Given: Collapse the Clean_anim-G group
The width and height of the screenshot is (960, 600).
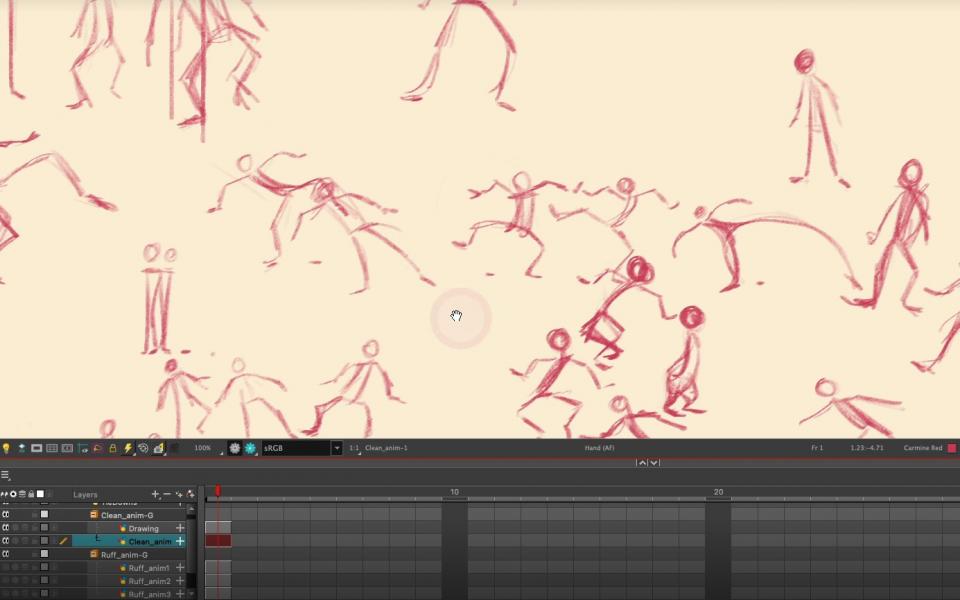Looking at the screenshot, I should coord(94,514).
